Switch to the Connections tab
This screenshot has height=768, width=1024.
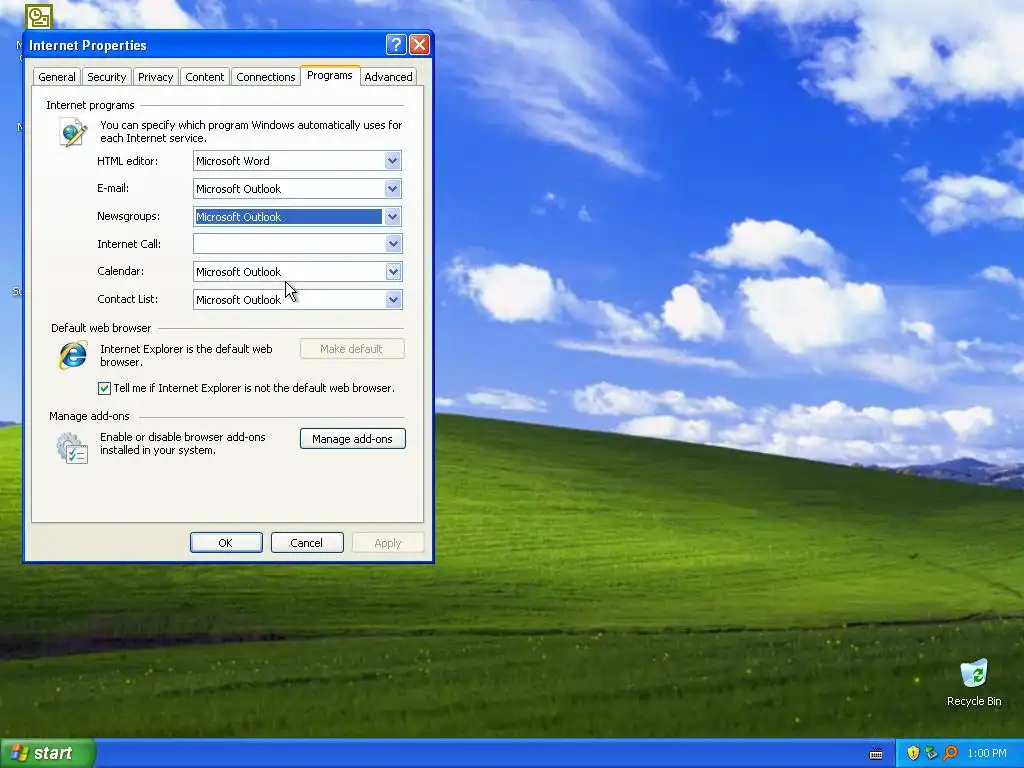click(266, 77)
